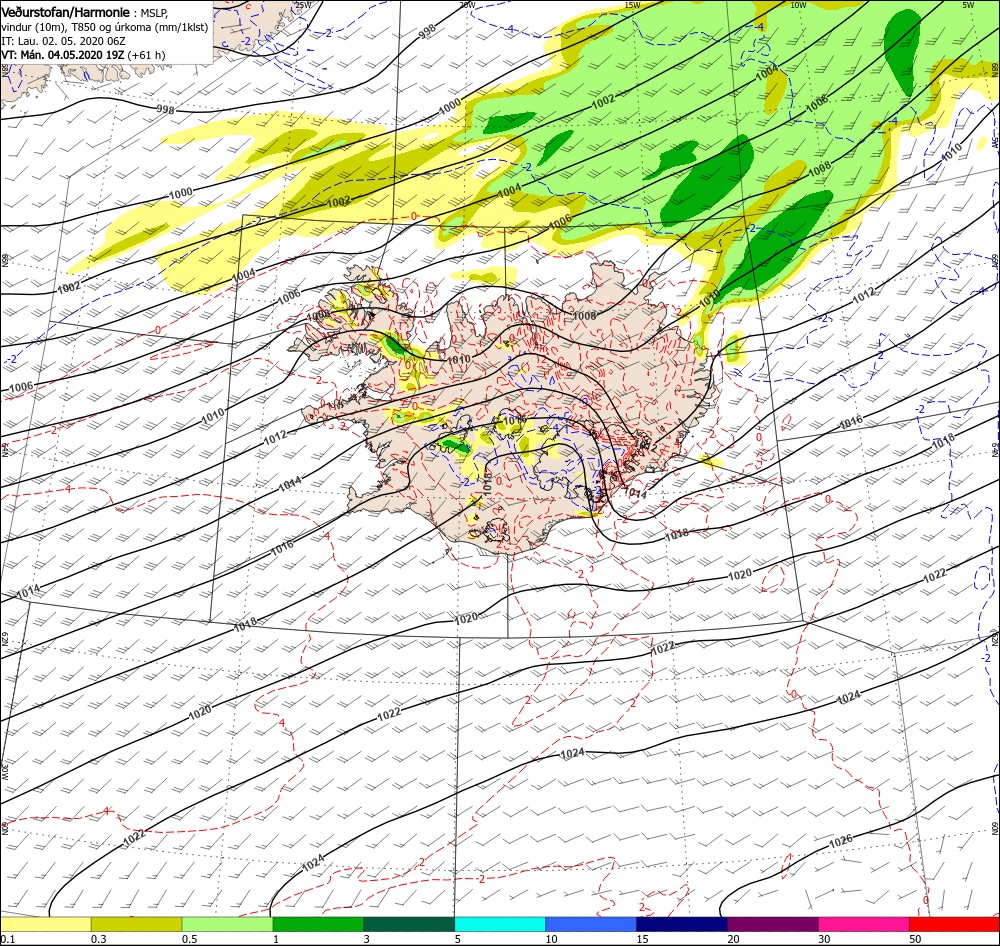Click the yellow 0.1–0.3 precipitation legend swatch
Viewport: 1000px width, 946px height.
click(45, 924)
